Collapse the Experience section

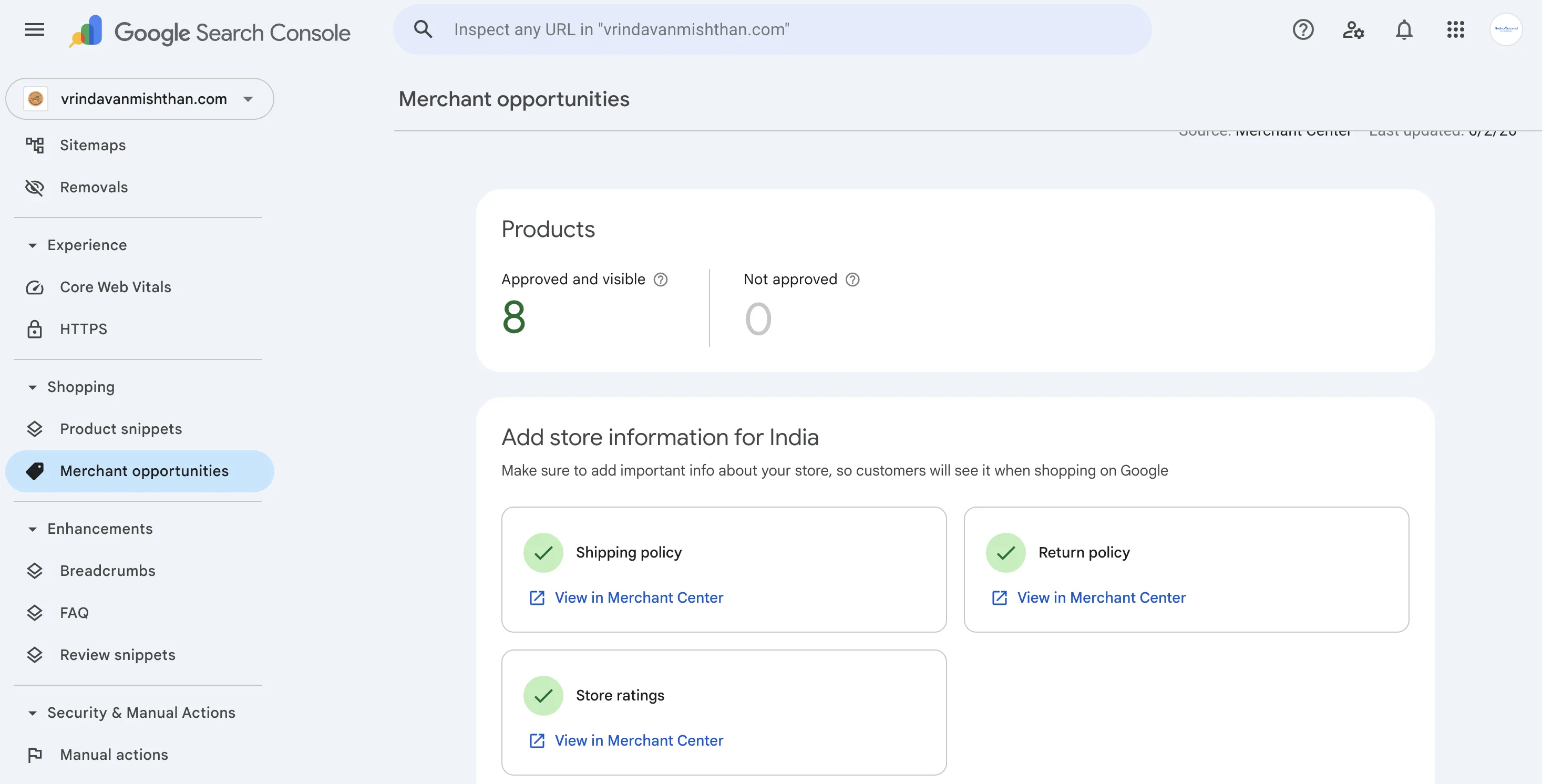click(33, 245)
